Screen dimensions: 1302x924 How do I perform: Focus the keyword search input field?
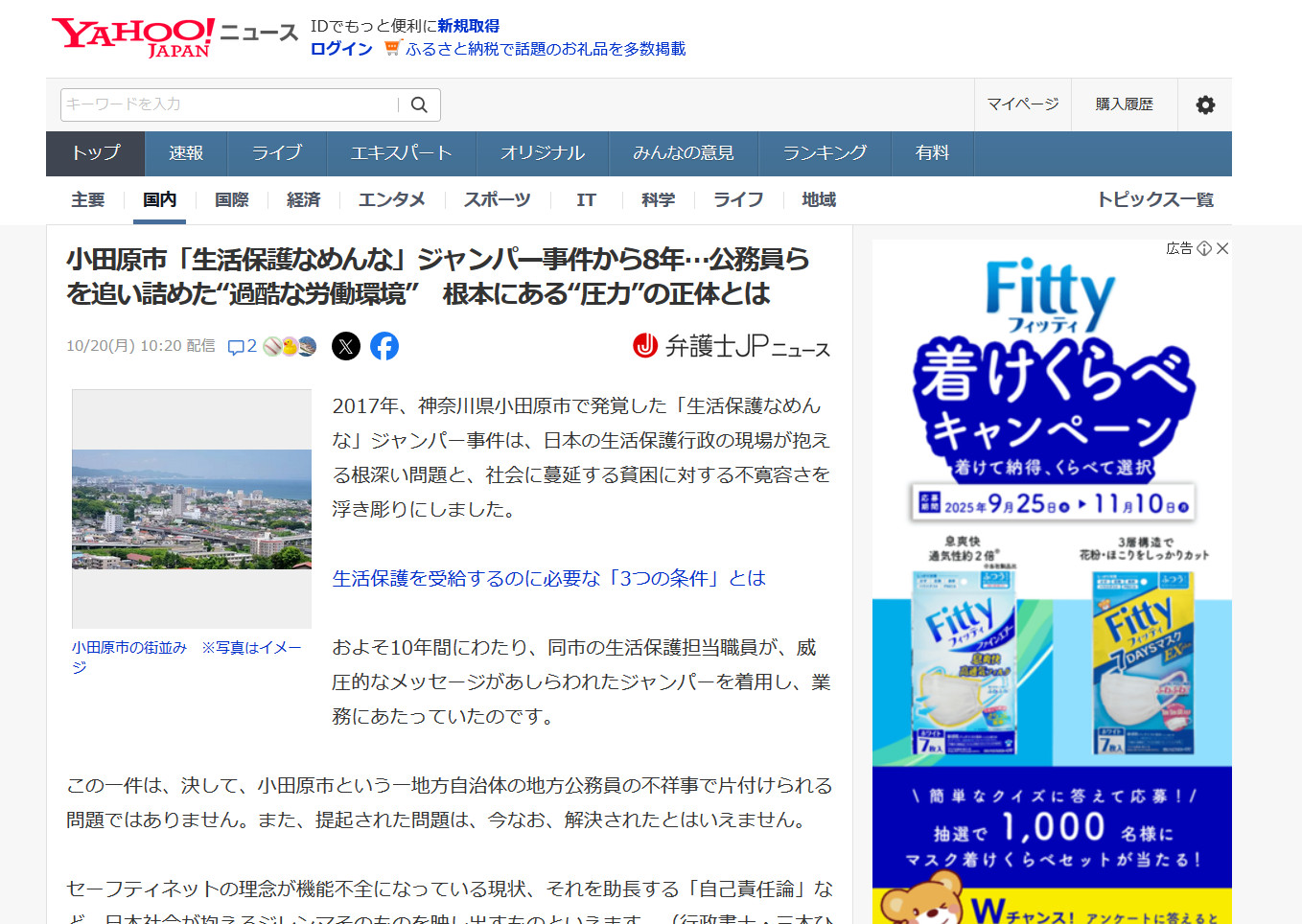(x=230, y=104)
